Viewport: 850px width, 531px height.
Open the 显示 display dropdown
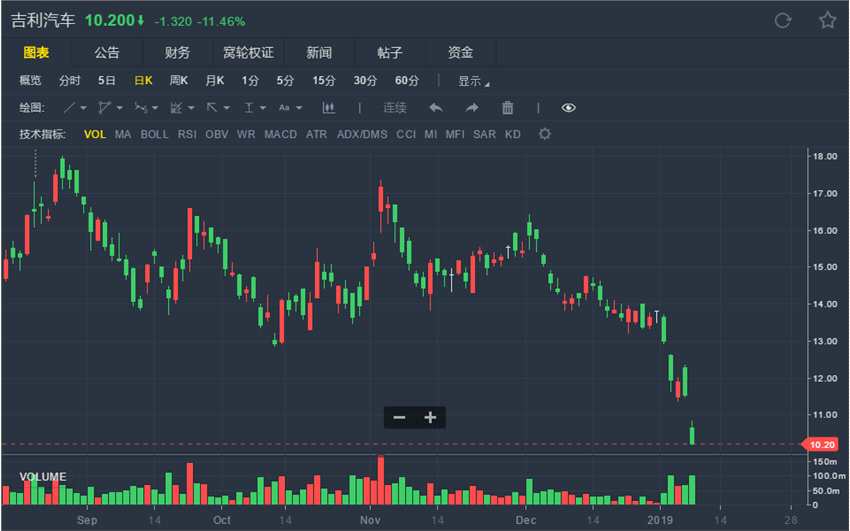pyautogui.click(x=474, y=81)
